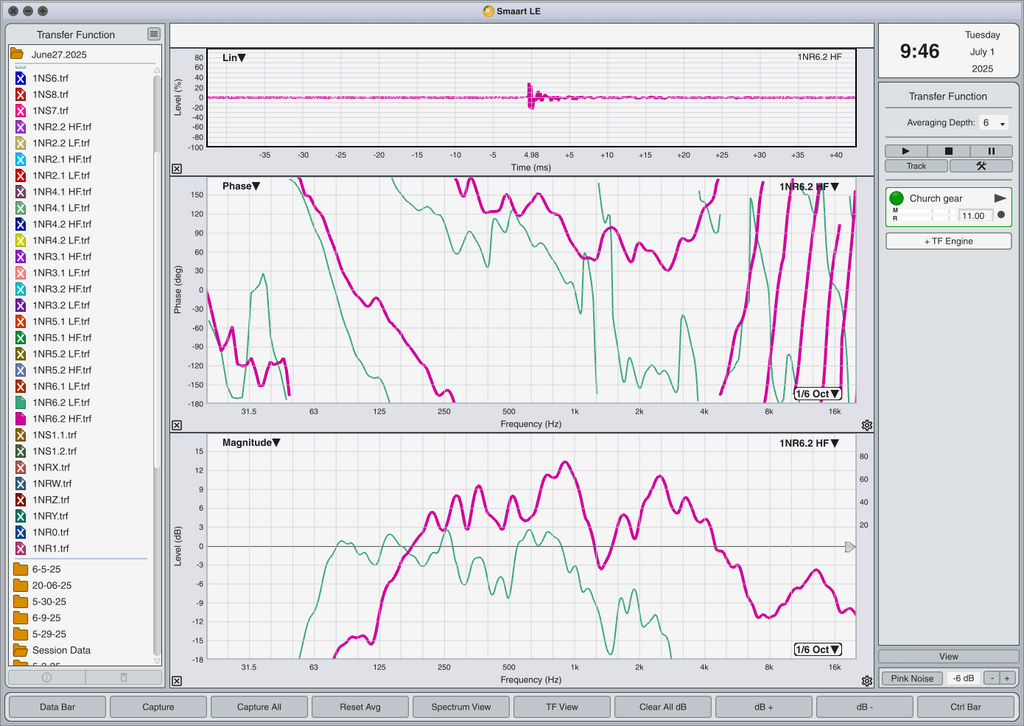Open the phase graph 1/6 Oct smoothing menu
The height and width of the screenshot is (726, 1024).
[818, 394]
